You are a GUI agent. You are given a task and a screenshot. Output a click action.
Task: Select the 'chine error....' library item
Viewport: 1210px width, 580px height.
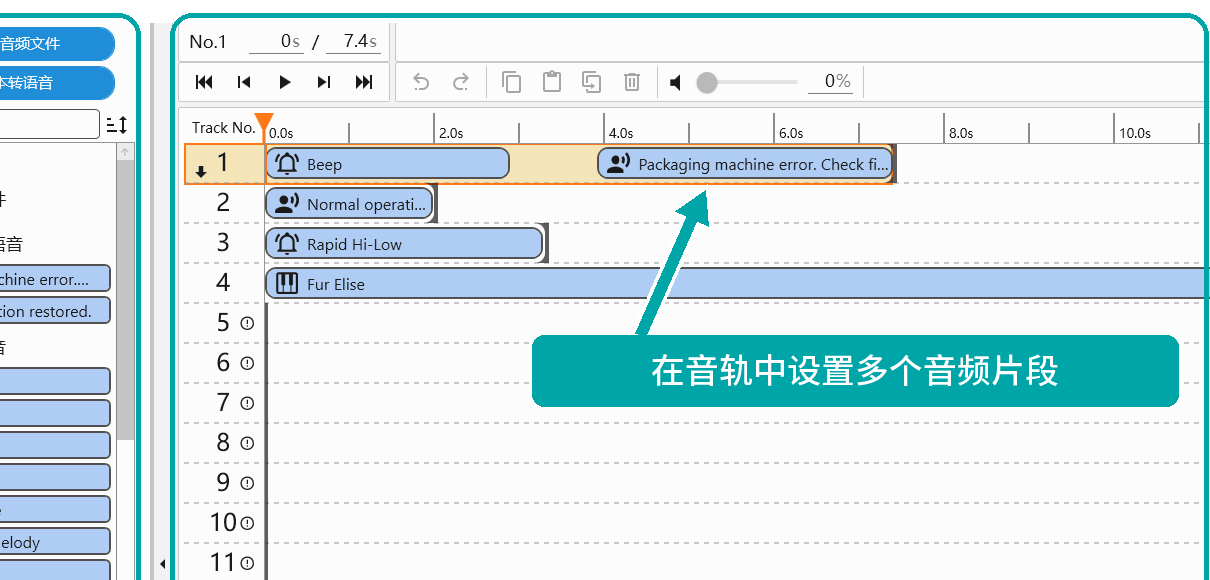click(x=55, y=279)
